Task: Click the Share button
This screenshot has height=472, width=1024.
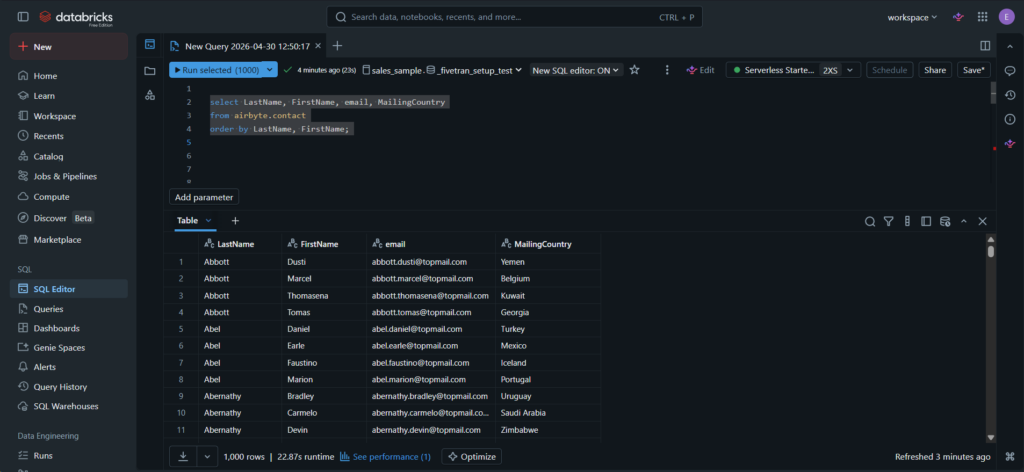Action: coord(935,70)
